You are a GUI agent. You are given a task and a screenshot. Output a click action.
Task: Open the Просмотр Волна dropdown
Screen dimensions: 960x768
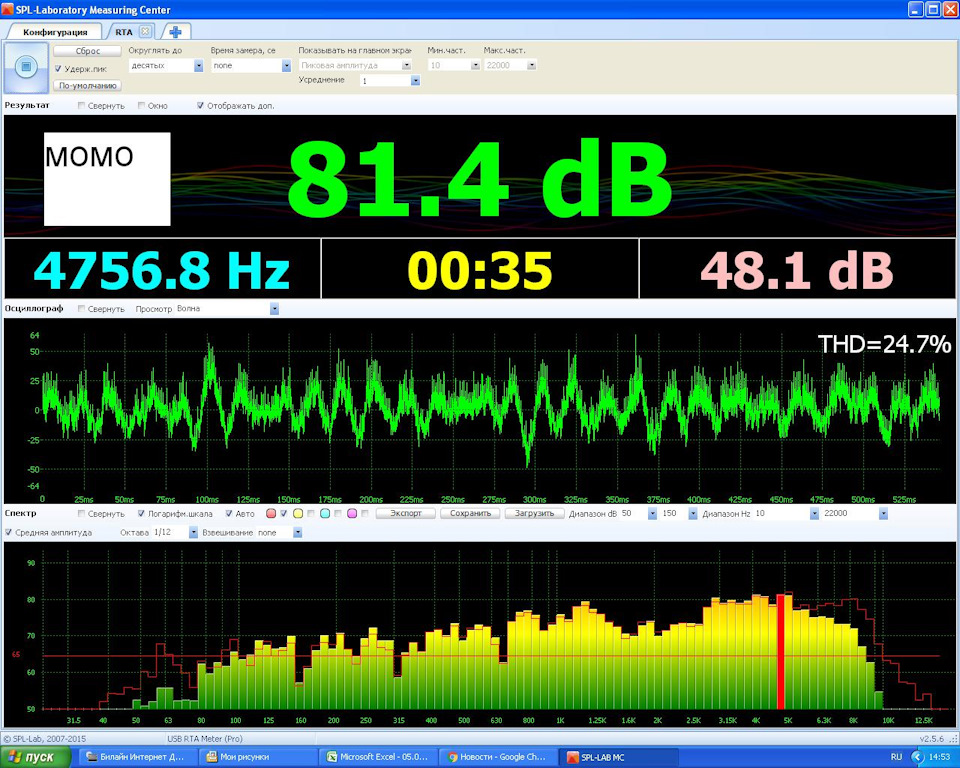click(274, 309)
